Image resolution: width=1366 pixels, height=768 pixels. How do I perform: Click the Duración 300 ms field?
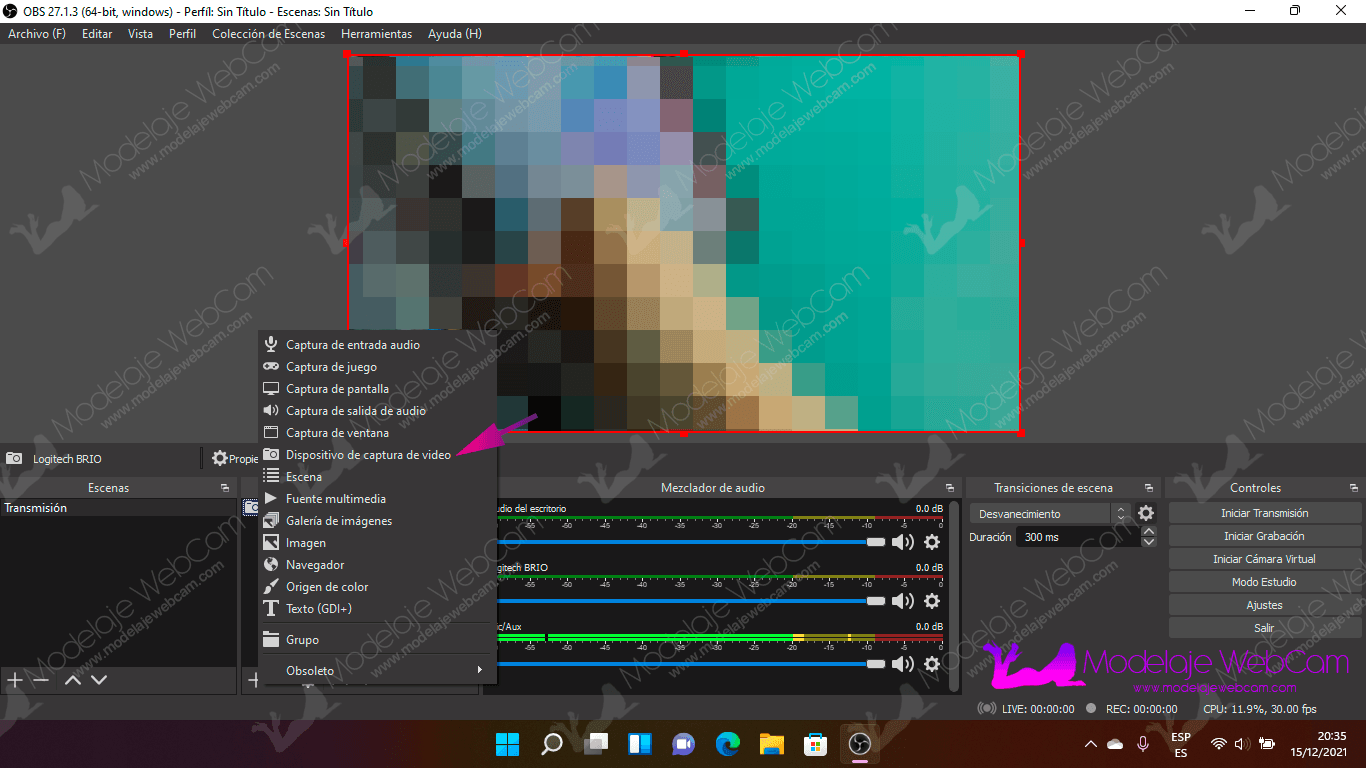(1076, 537)
